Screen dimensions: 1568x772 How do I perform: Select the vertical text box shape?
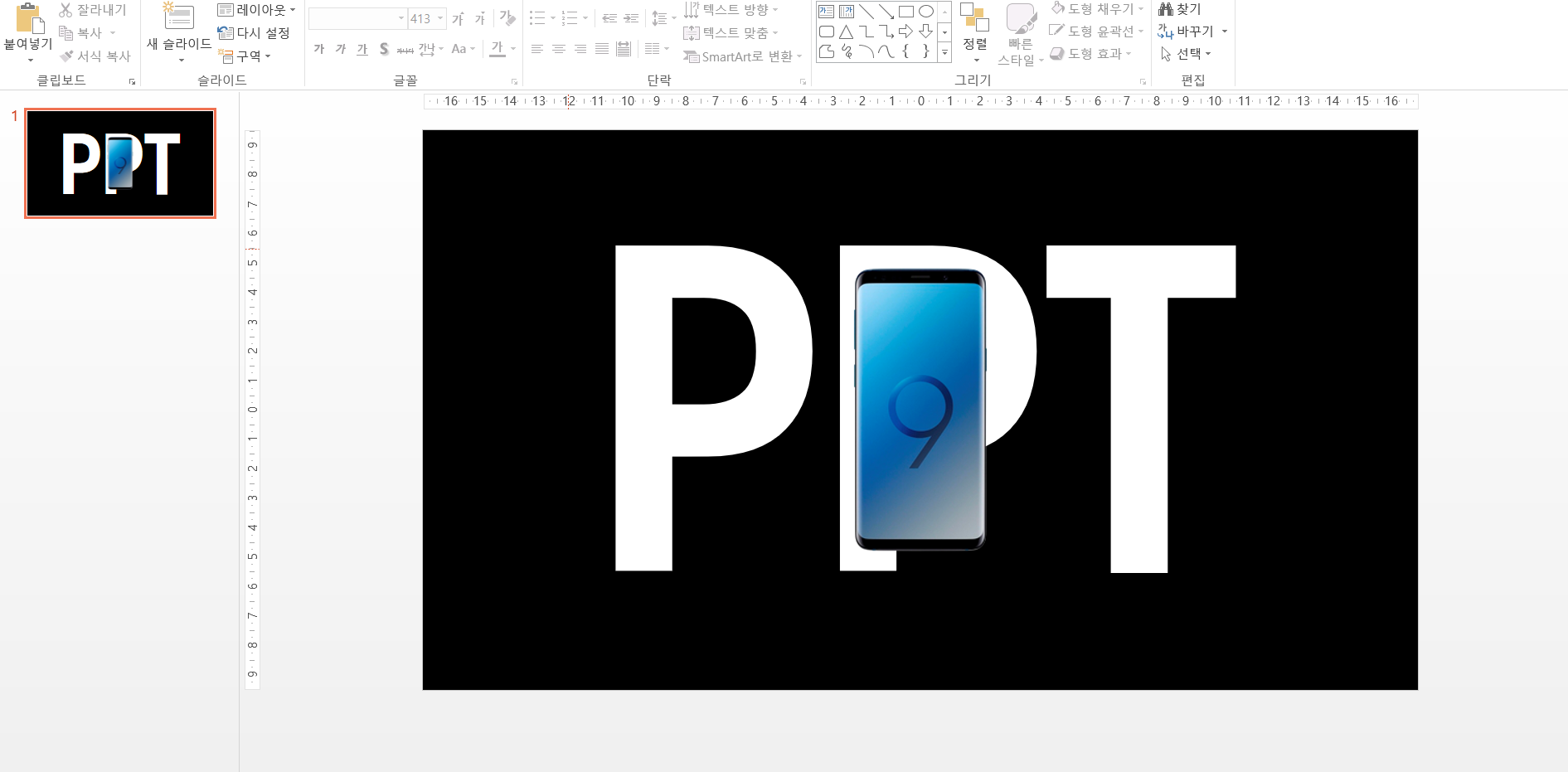(847, 12)
